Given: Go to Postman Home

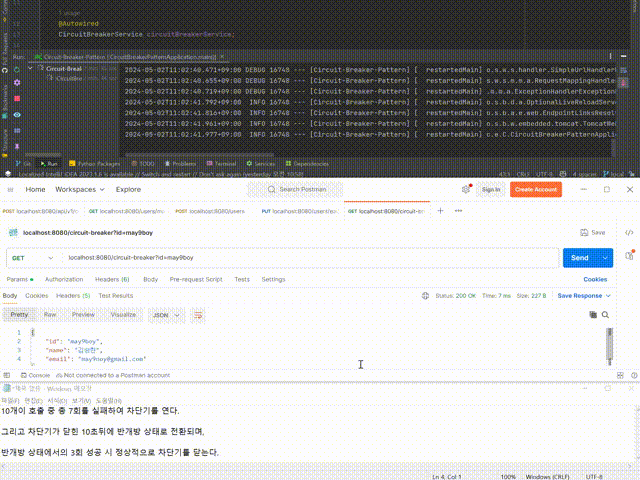Looking at the screenshot, I should tap(35, 189).
